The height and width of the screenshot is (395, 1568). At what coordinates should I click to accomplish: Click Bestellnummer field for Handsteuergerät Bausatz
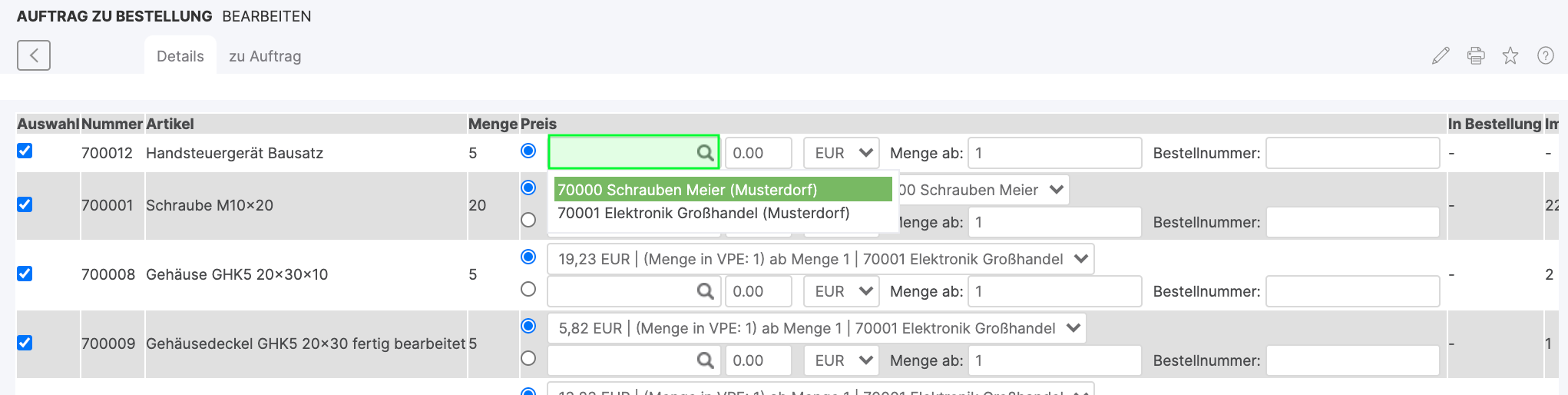click(1351, 153)
